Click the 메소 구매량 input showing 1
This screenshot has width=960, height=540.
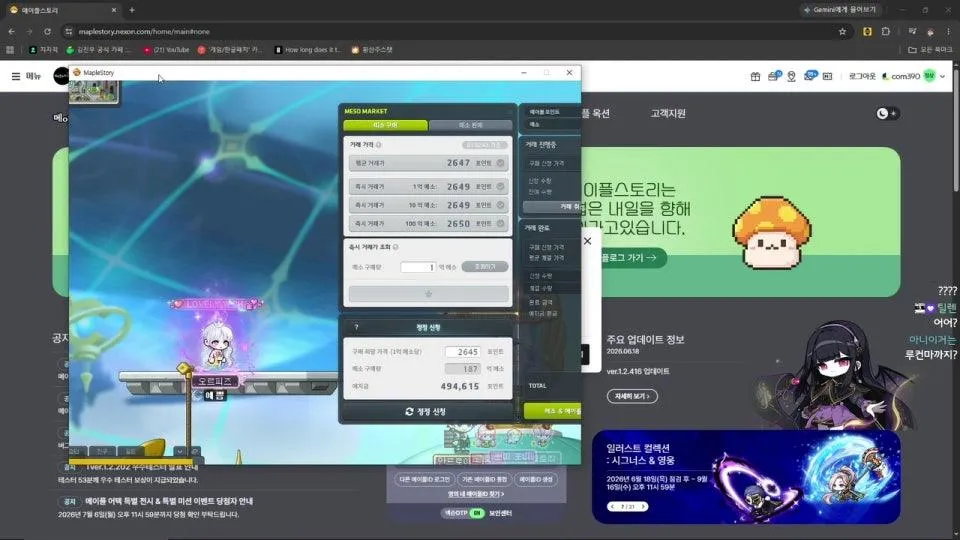(x=418, y=267)
